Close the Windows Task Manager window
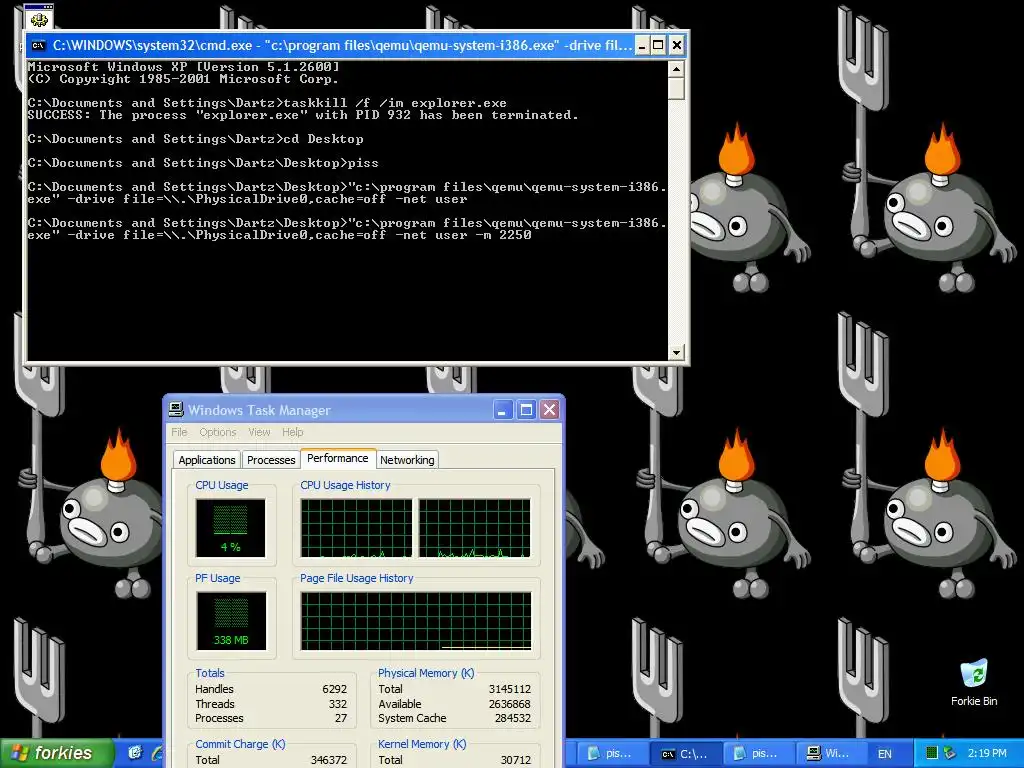Viewport: 1024px width, 768px height. click(550, 410)
